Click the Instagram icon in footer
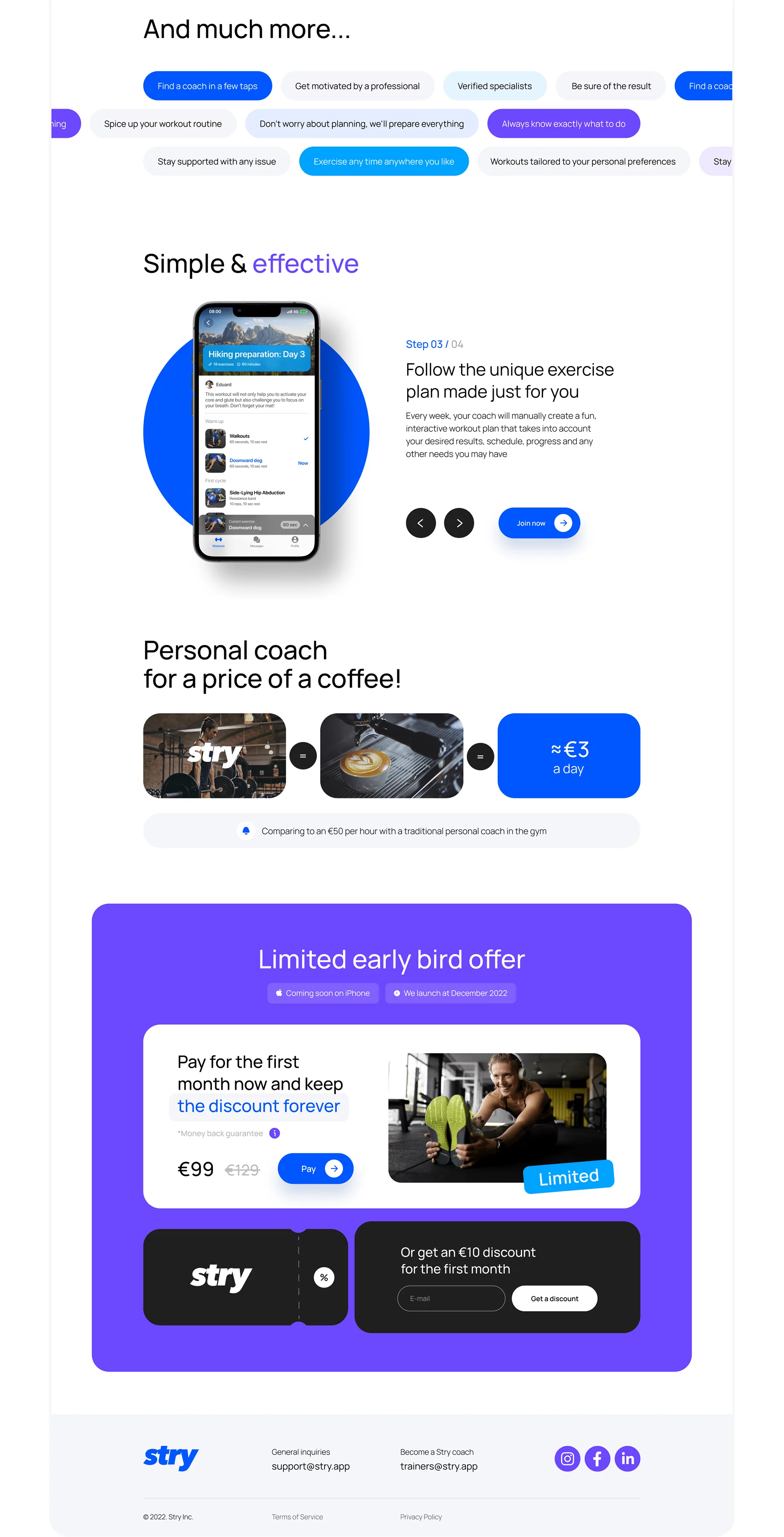The height and width of the screenshot is (1537, 784). 567,1459
